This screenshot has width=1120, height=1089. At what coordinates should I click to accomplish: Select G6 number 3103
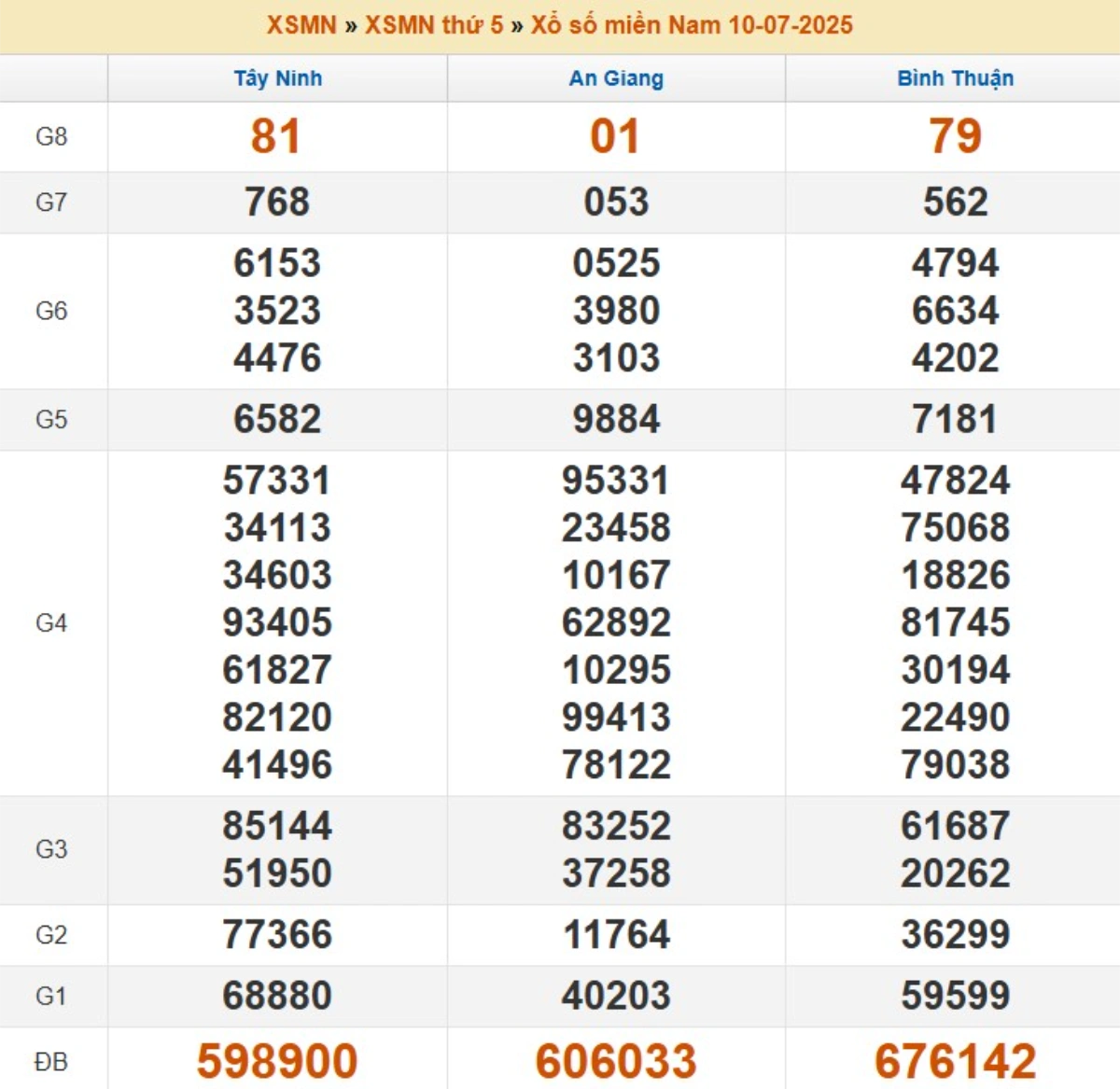[616, 358]
